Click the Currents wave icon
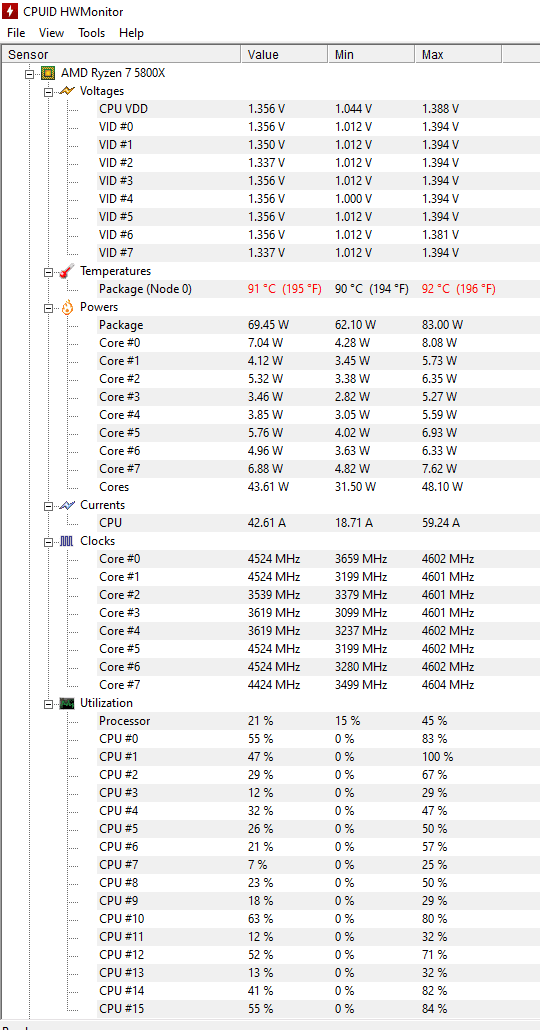 (66, 505)
